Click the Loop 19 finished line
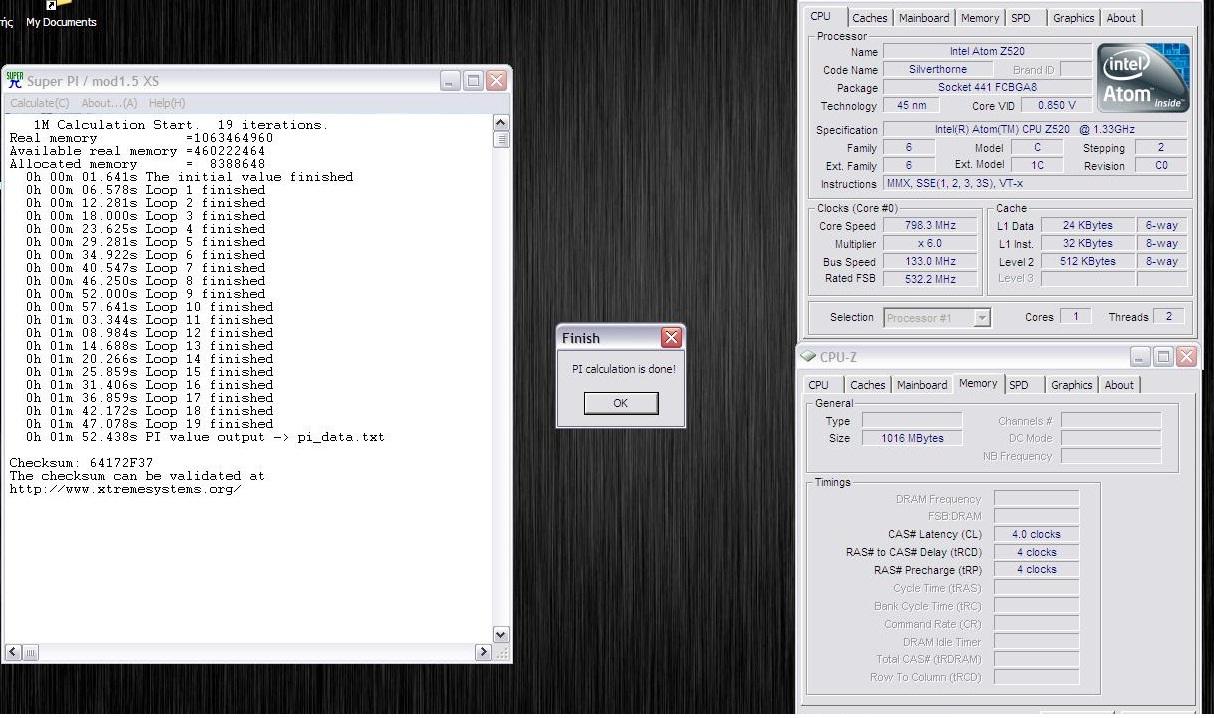 pyautogui.click(x=150, y=424)
